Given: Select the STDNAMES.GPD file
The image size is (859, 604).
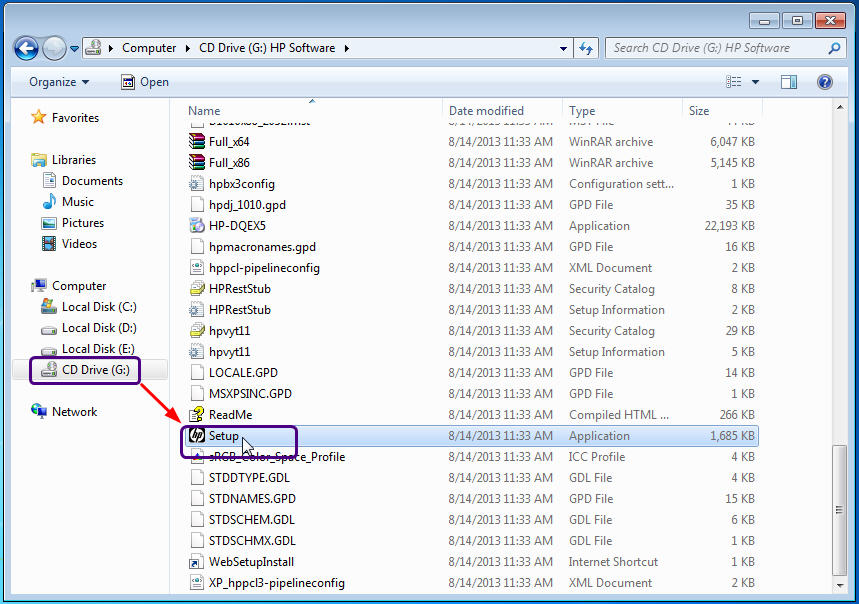Looking at the screenshot, I should (x=252, y=499).
